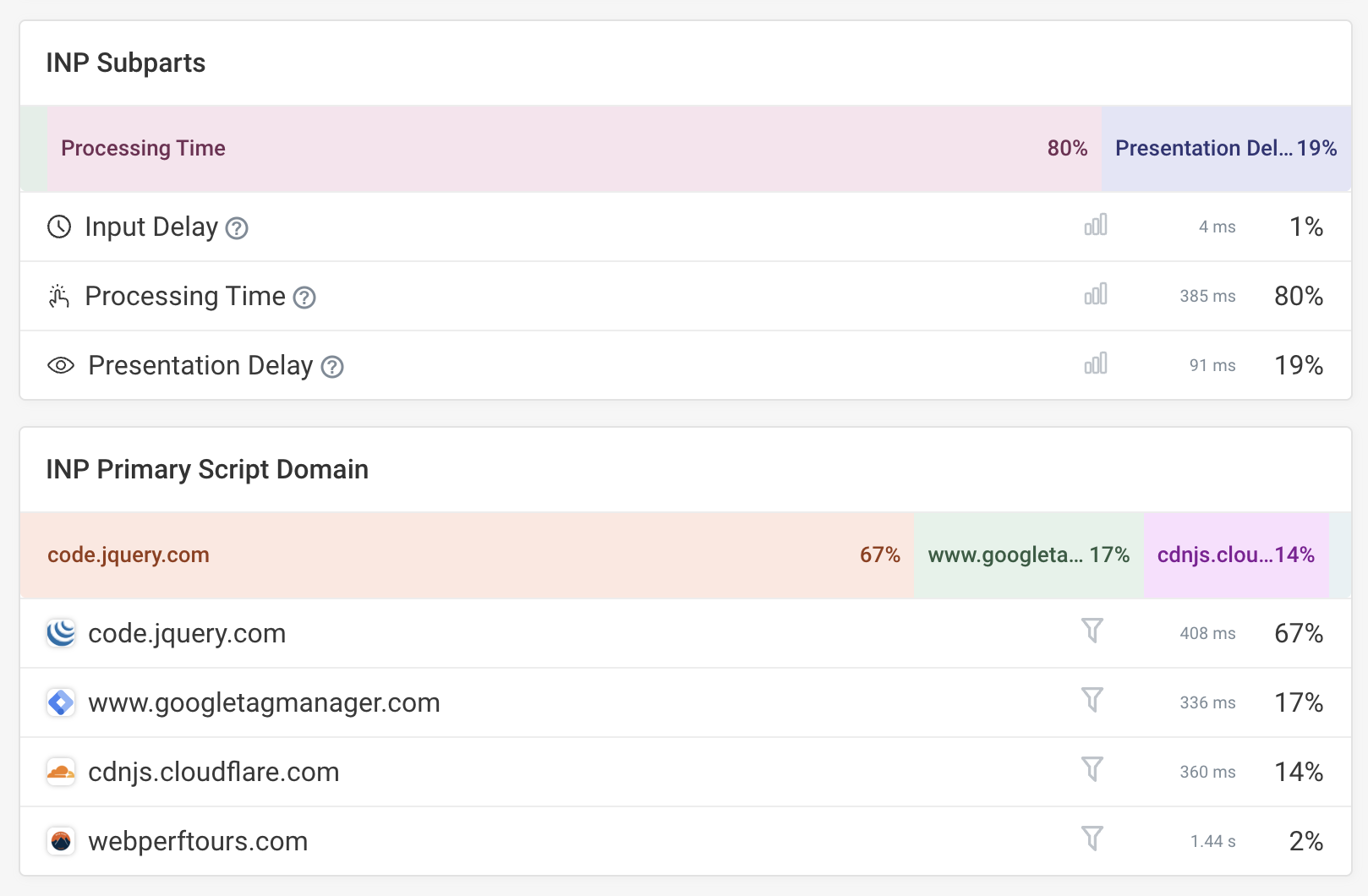Open bar chart icon for Processing Time row
The image size is (1368, 896).
pos(1095,295)
